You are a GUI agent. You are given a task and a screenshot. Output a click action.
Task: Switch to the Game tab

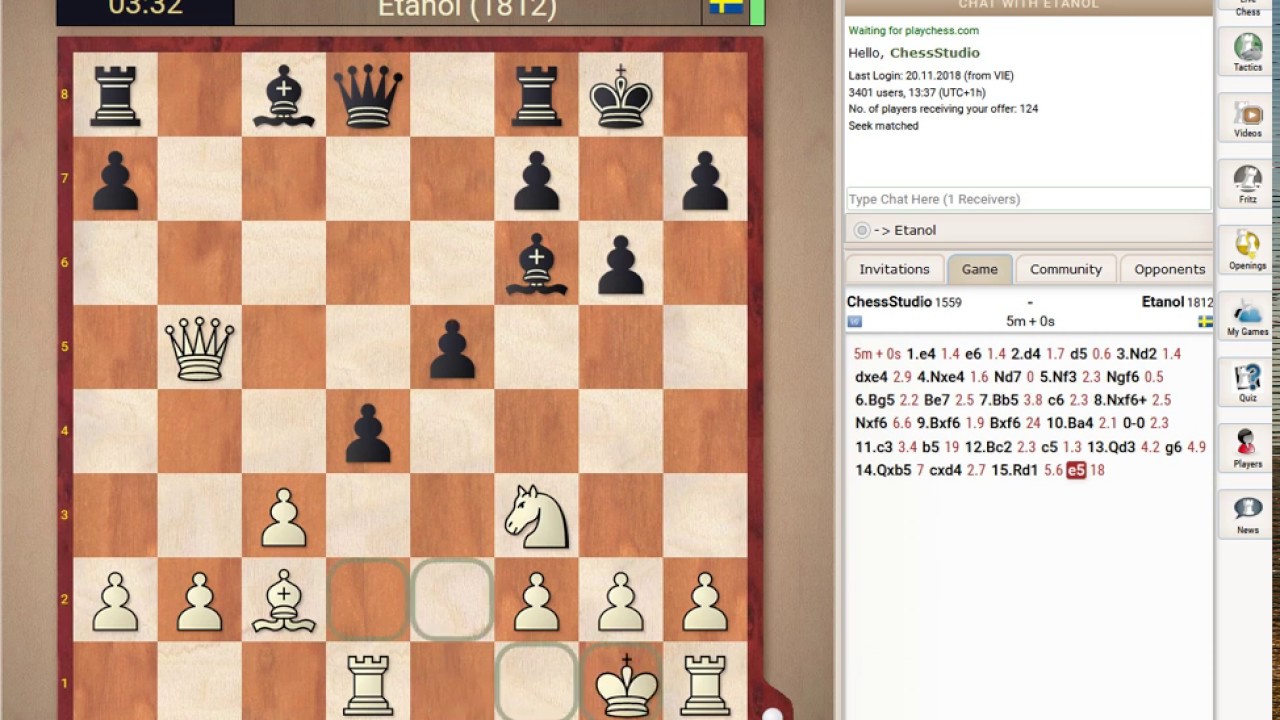click(979, 269)
